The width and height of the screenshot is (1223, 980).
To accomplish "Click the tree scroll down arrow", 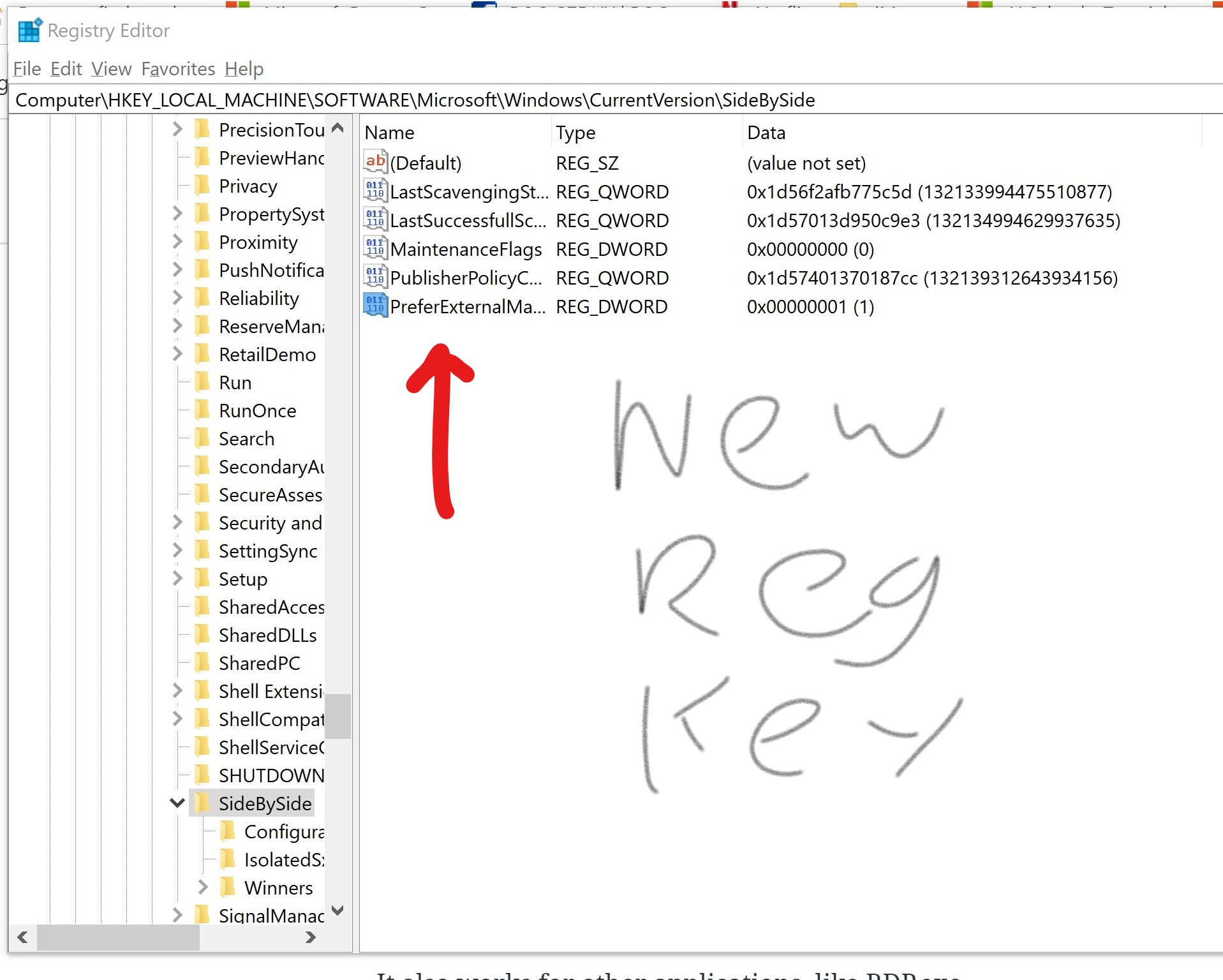I will pyautogui.click(x=338, y=910).
